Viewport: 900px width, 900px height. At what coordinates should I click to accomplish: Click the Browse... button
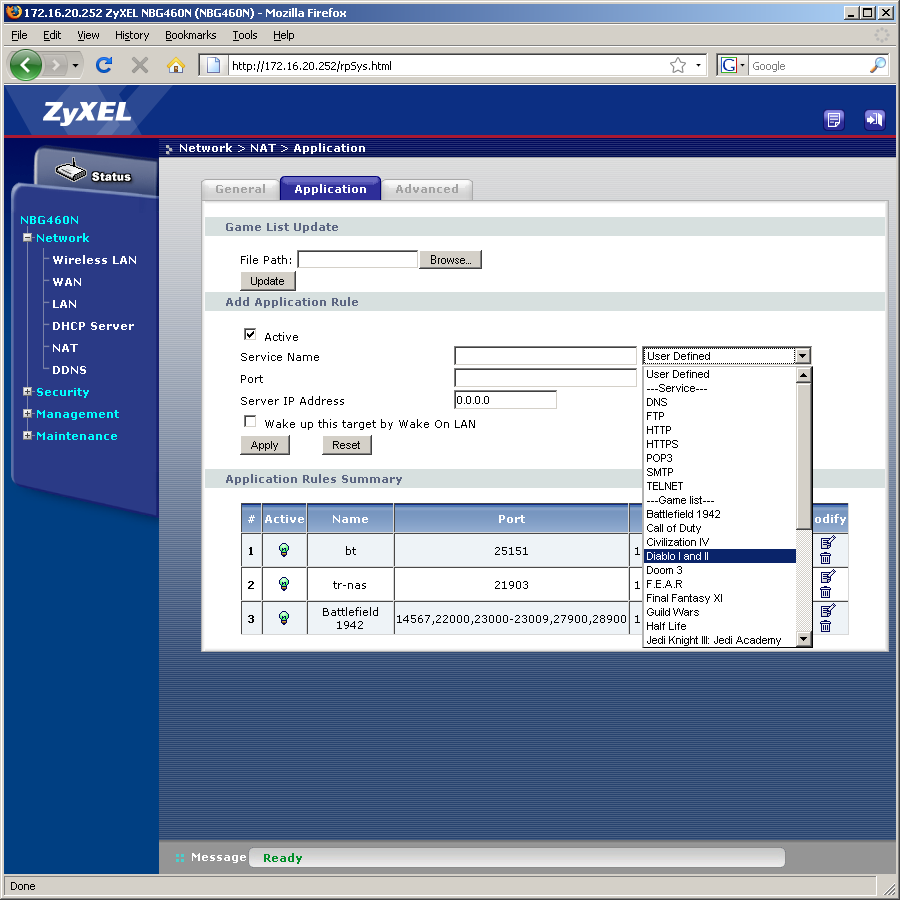(x=451, y=259)
